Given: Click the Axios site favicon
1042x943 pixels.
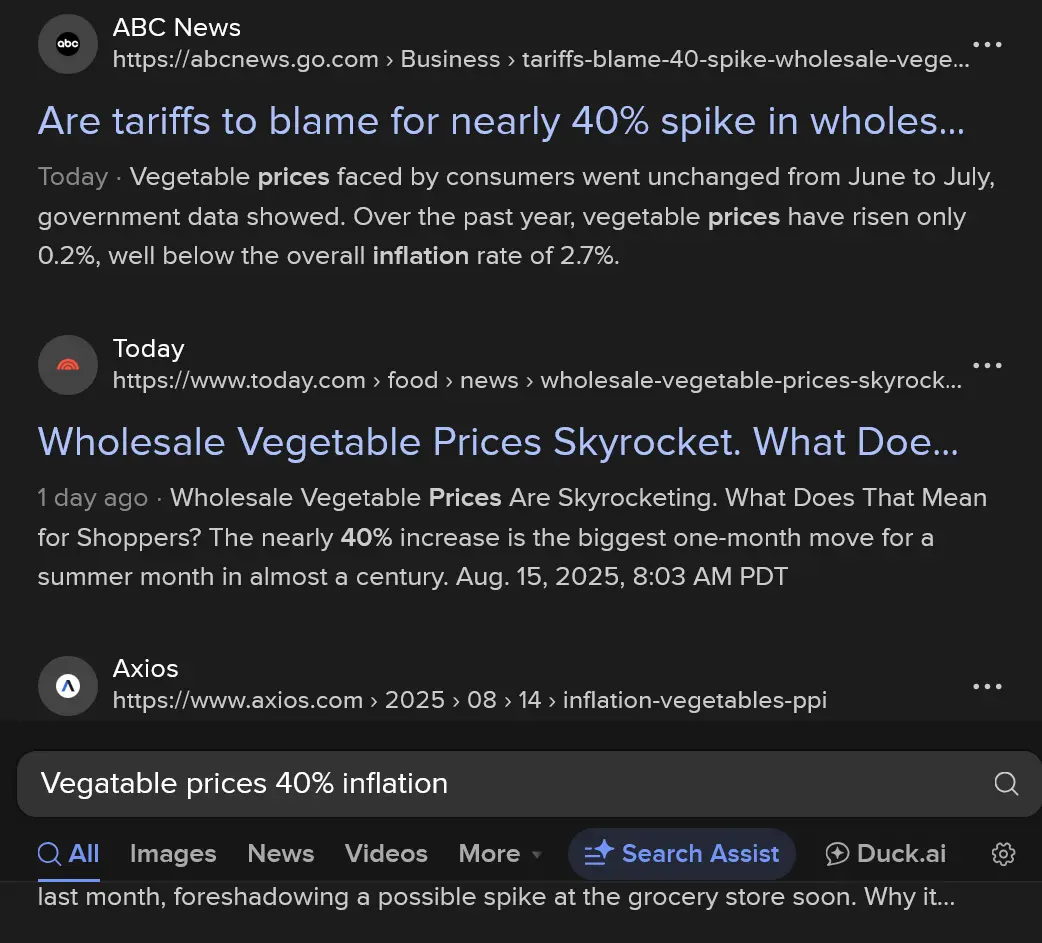Looking at the screenshot, I should (x=68, y=685).
